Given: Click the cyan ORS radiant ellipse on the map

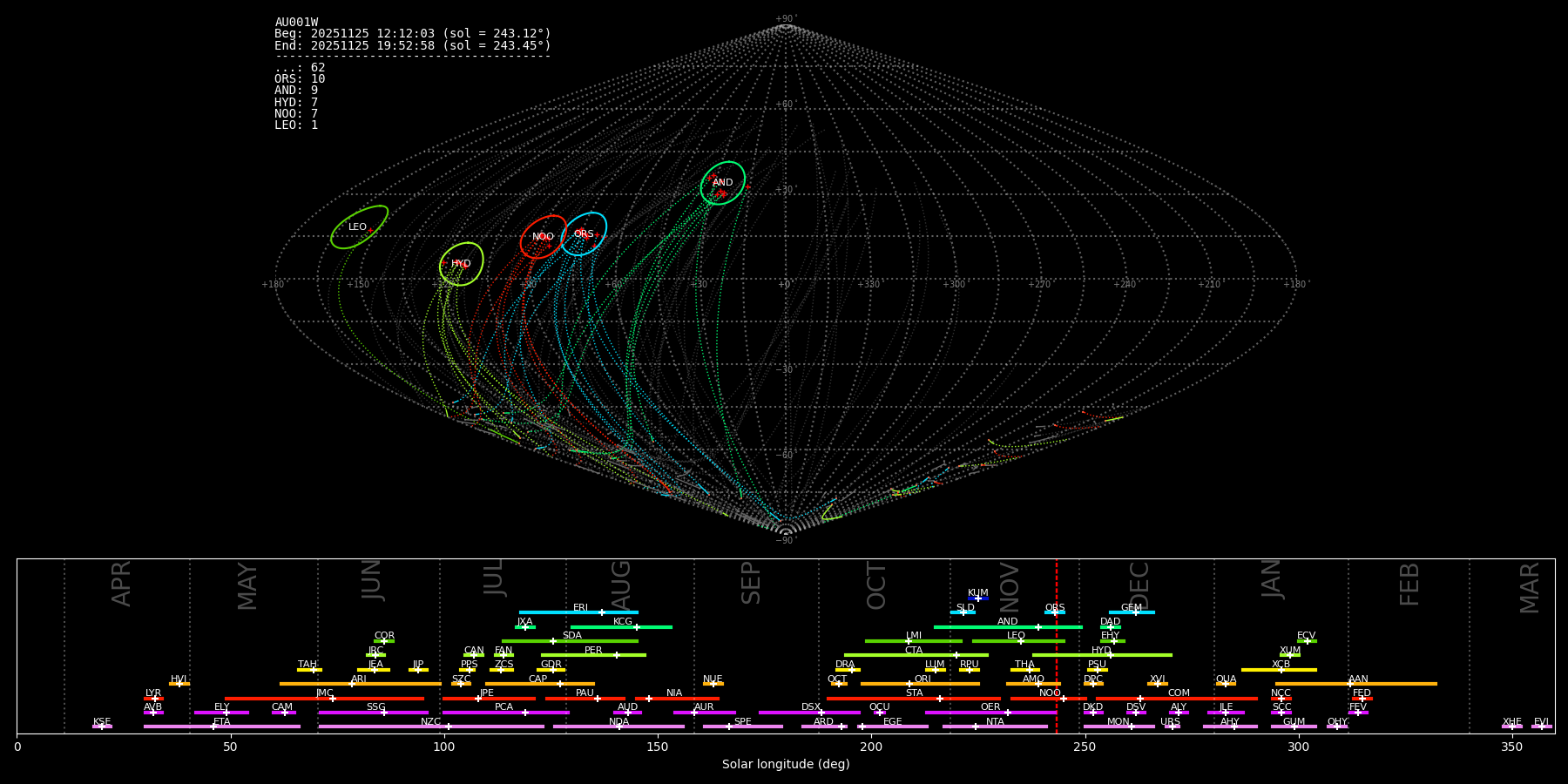Looking at the screenshot, I should point(584,233).
